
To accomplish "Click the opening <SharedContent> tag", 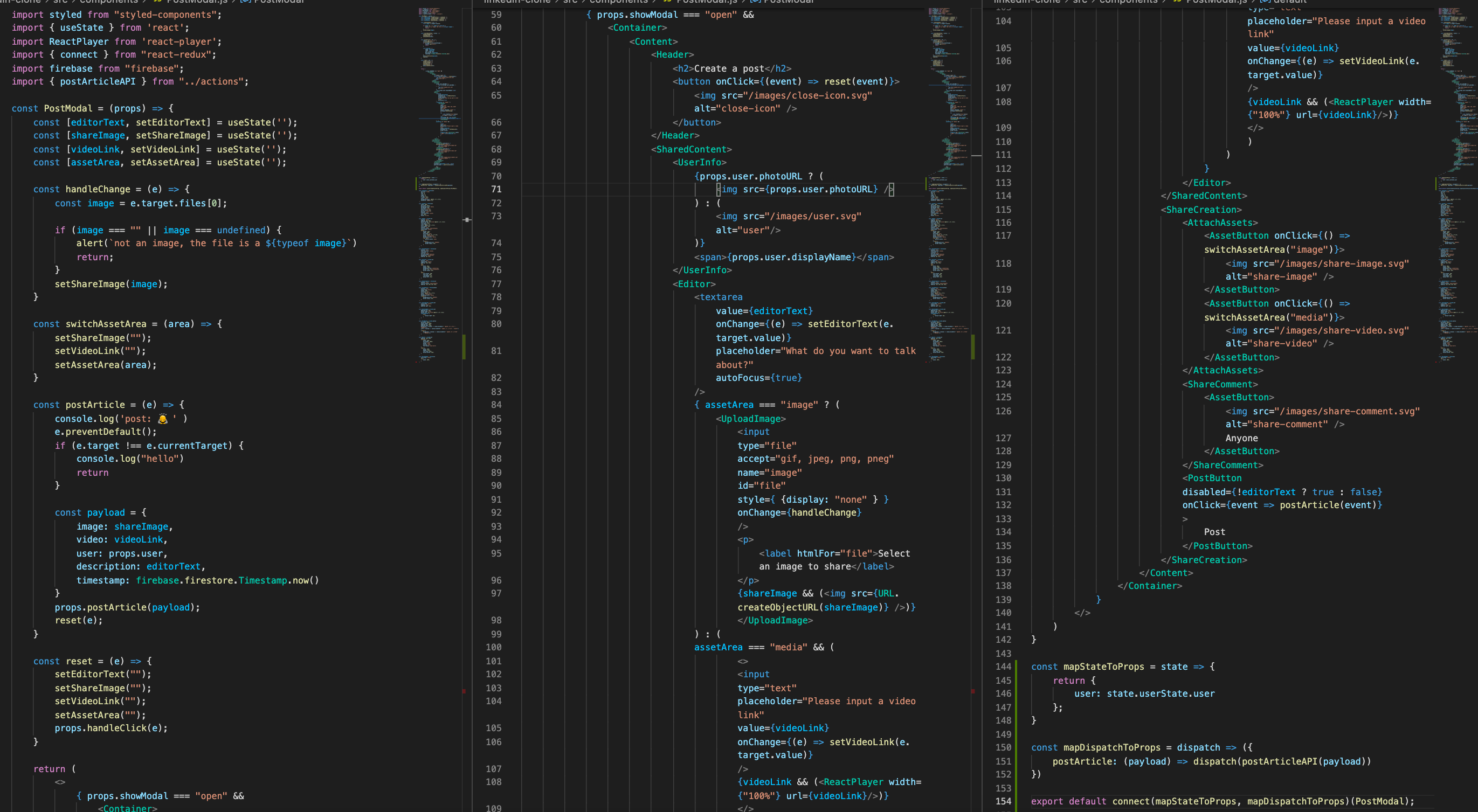I will [692, 149].
